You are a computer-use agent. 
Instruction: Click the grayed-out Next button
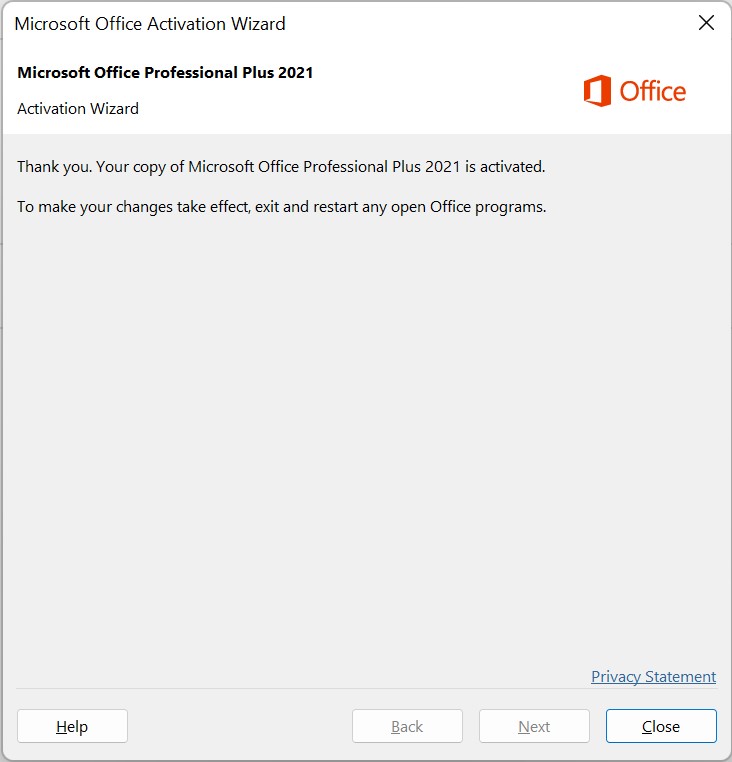coord(534,726)
